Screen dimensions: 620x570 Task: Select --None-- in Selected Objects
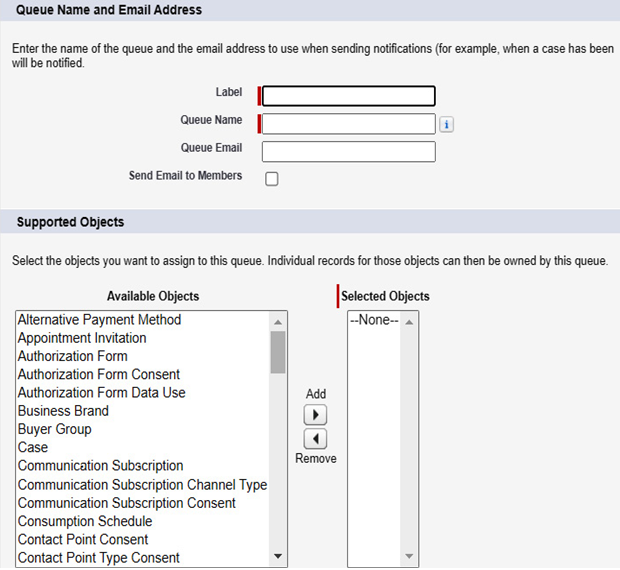(x=374, y=319)
